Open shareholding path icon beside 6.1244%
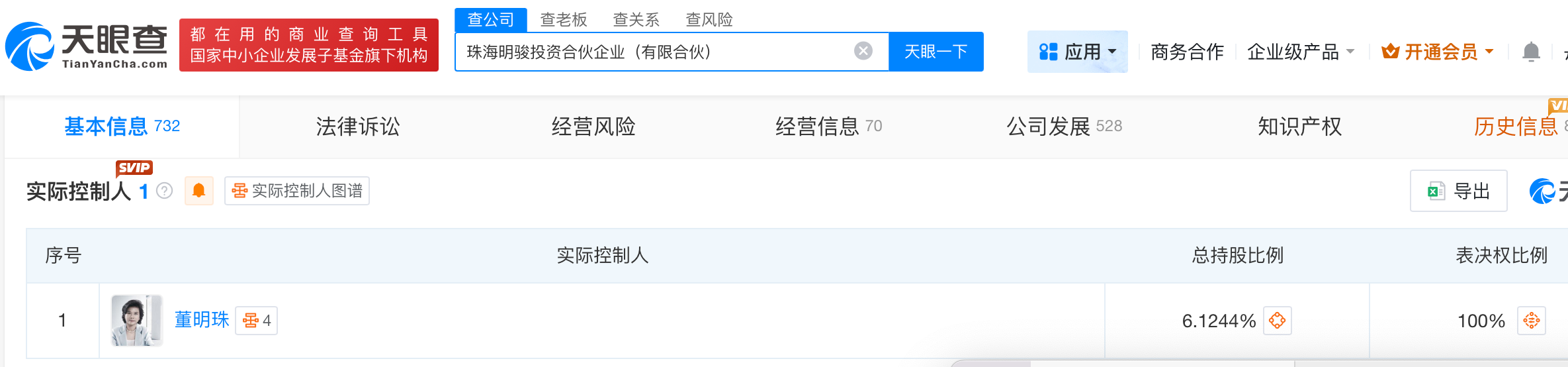The width and height of the screenshot is (1568, 367). click(x=1278, y=321)
